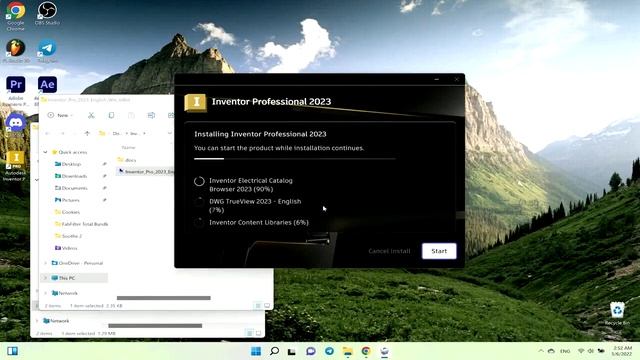Select the FL Studio 20 desktop icon

click(16, 51)
